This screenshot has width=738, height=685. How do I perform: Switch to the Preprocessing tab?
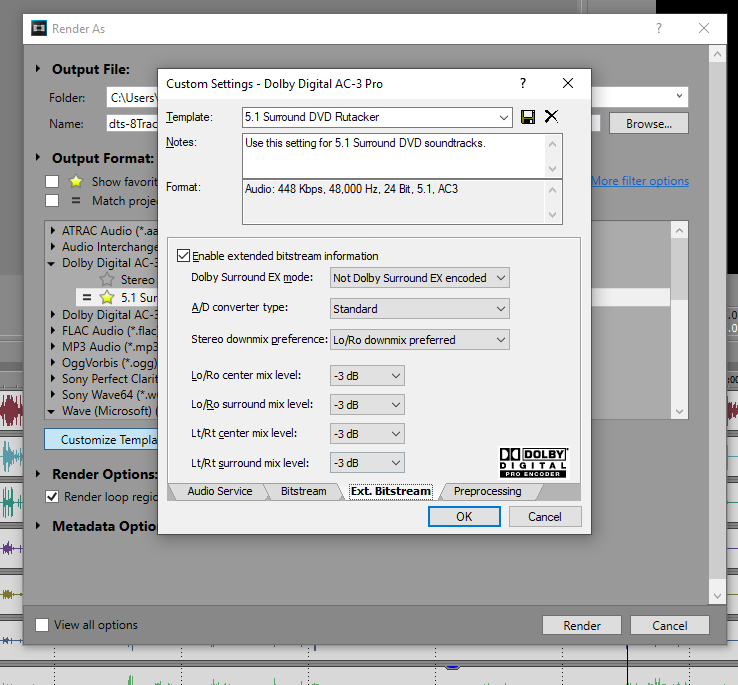pyautogui.click(x=487, y=491)
